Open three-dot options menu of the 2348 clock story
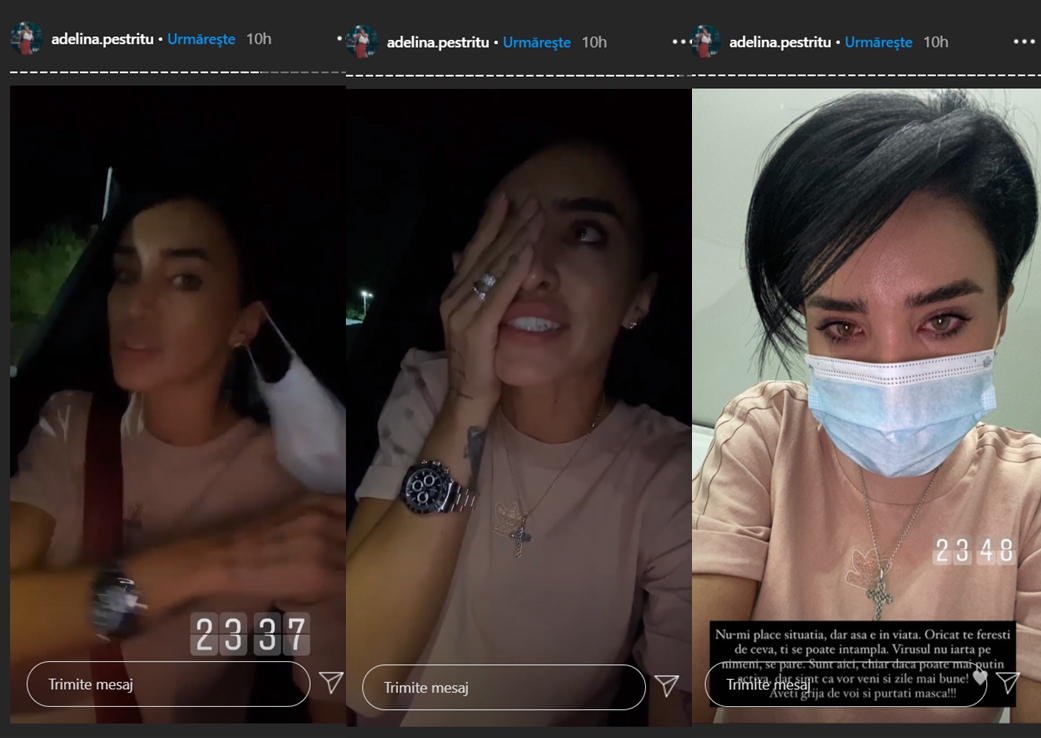This screenshot has height=738, width=1041. click(1024, 42)
